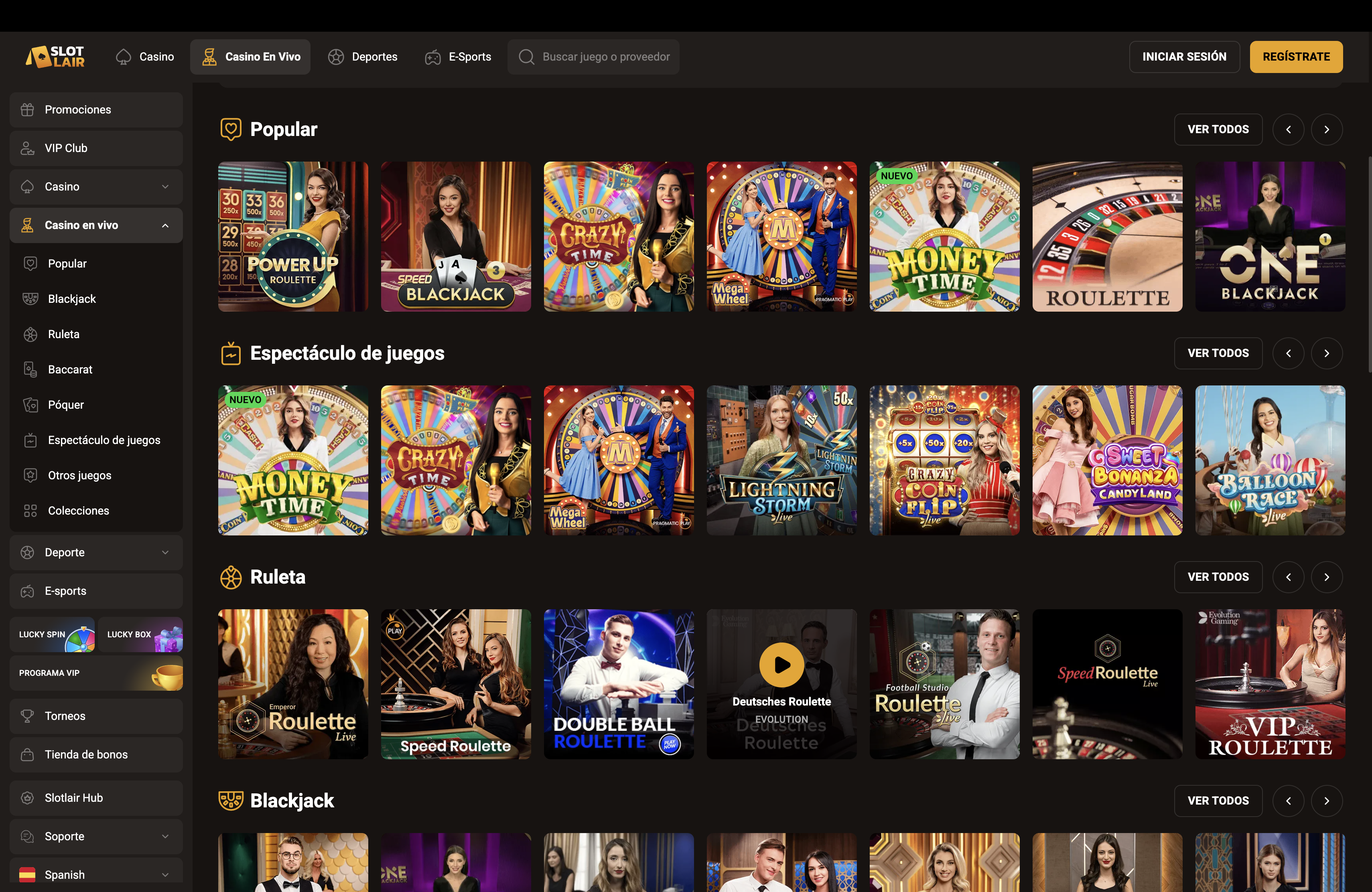The height and width of the screenshot is (892, 1372).
Task: Click the REGÍSTRATE button
Action: coord(1296,57)
